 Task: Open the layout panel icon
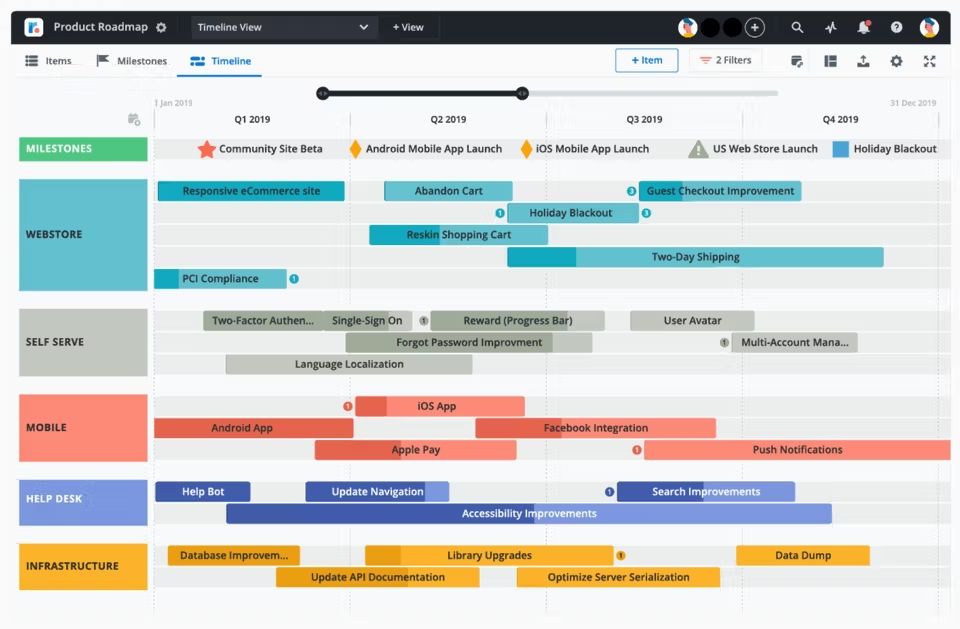[830, 61]
